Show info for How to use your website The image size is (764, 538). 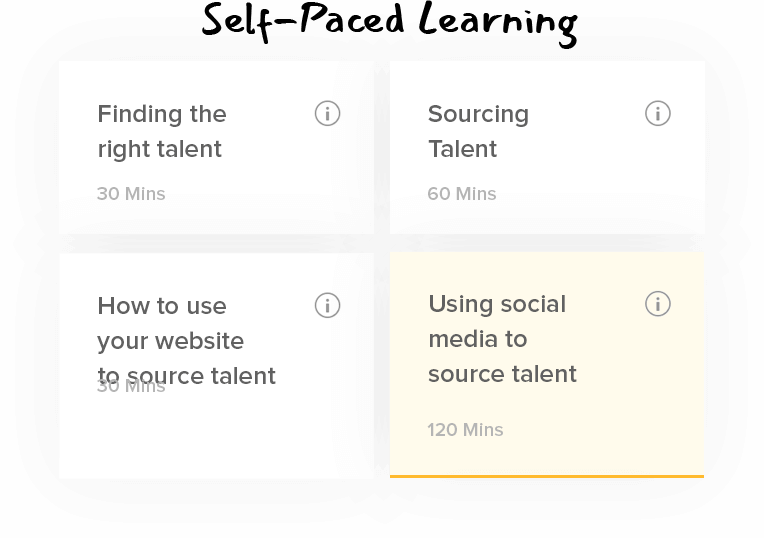[327, 306]
